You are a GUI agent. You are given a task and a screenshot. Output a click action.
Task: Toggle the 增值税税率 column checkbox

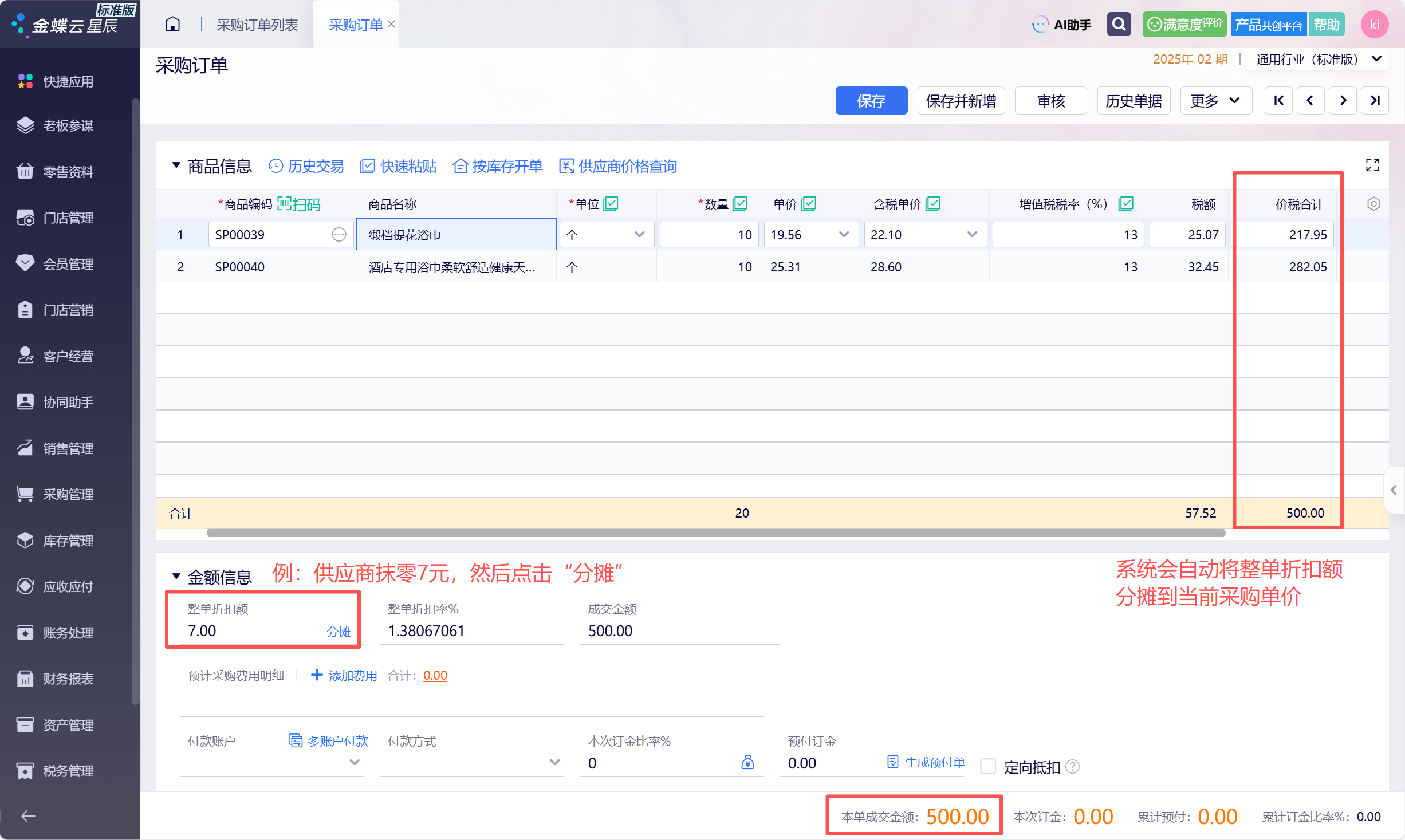pos(1125,204)
